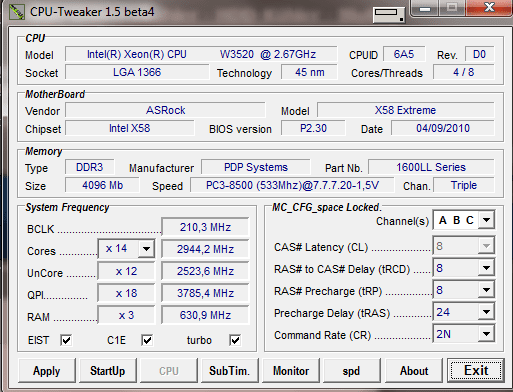The width and height of the screenshot is (513, 392).
Task: Click the Exit button
Action: coord(476,371)
